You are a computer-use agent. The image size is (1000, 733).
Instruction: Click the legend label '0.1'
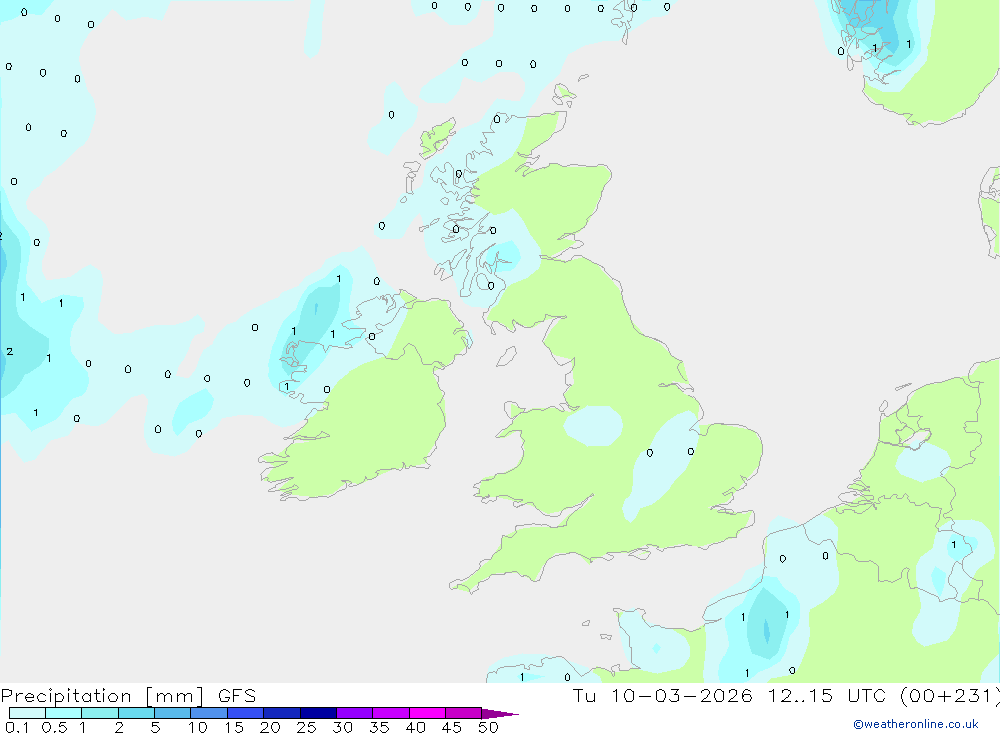tap(17, 727)
